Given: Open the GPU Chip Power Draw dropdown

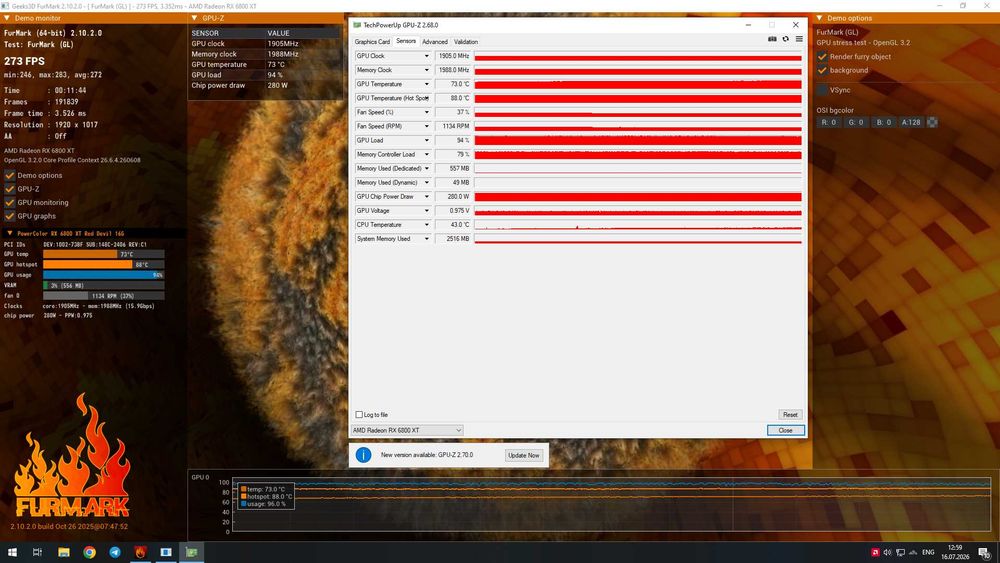Looking at the screenshot, I should 427,196.
